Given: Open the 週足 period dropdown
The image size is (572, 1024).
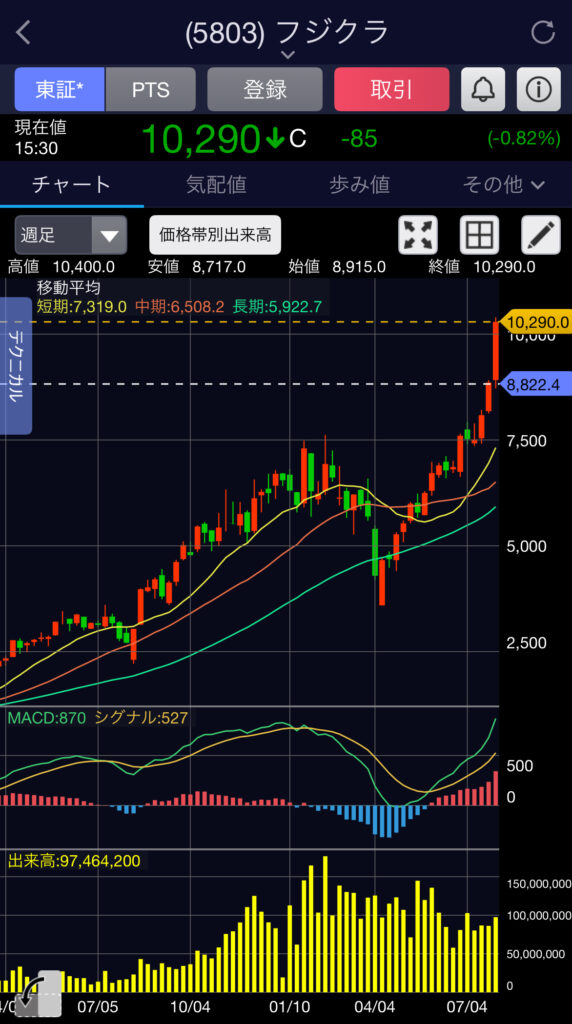Looking at the screenshot, I should pyautogui.click(x=71, y=235).
